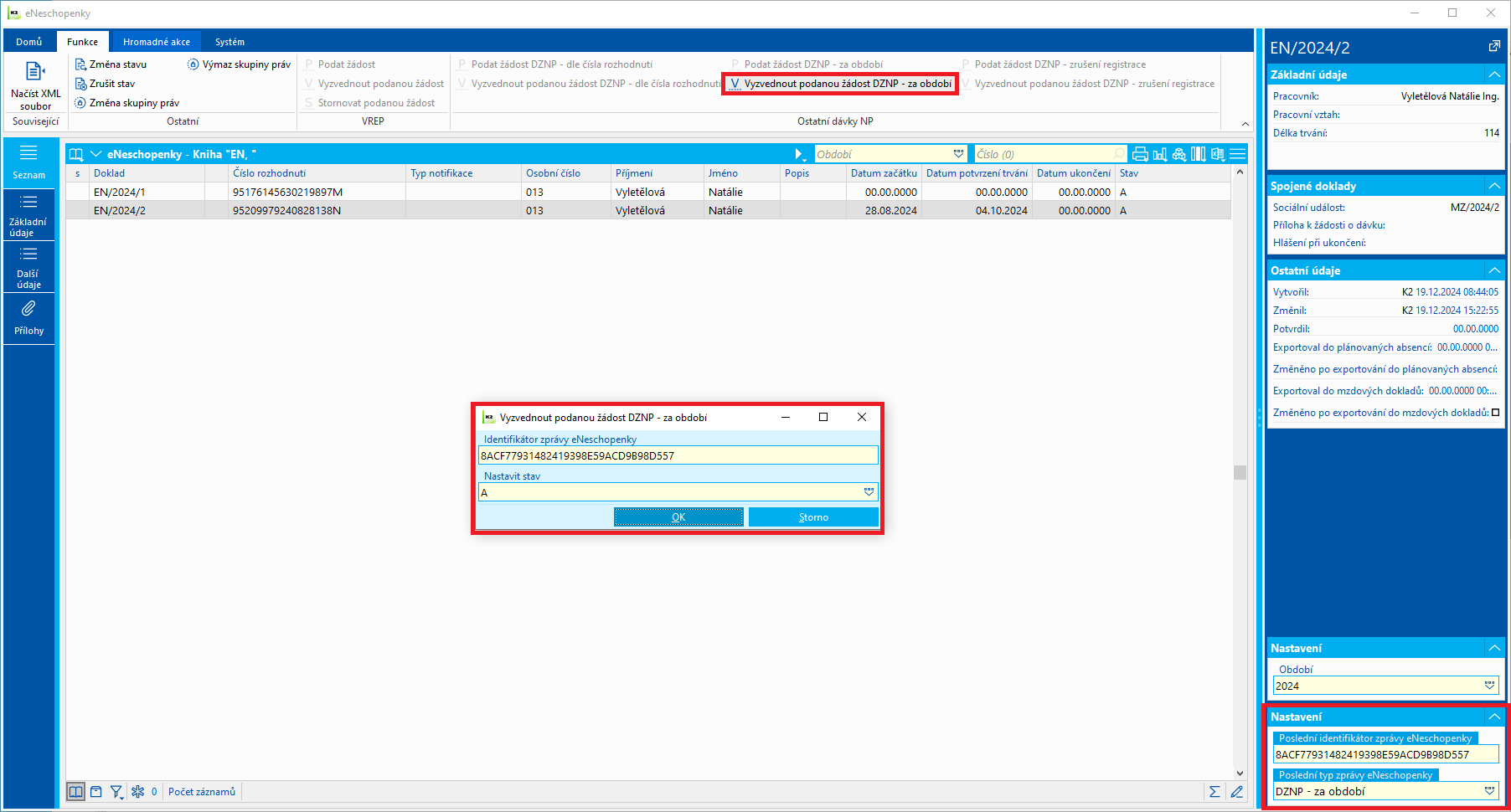Click Změna skupiny práv in the ribbon

click(x=126, y=103)
